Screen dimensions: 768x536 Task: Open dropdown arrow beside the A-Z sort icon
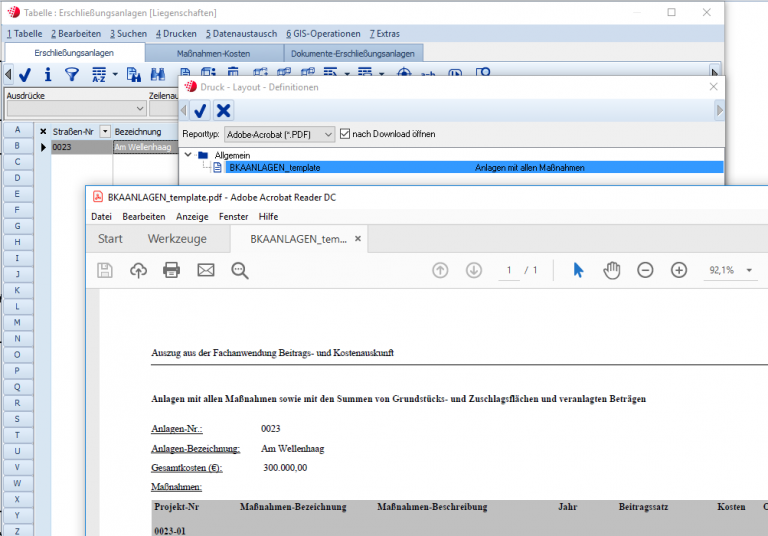(x=115, y=74)
